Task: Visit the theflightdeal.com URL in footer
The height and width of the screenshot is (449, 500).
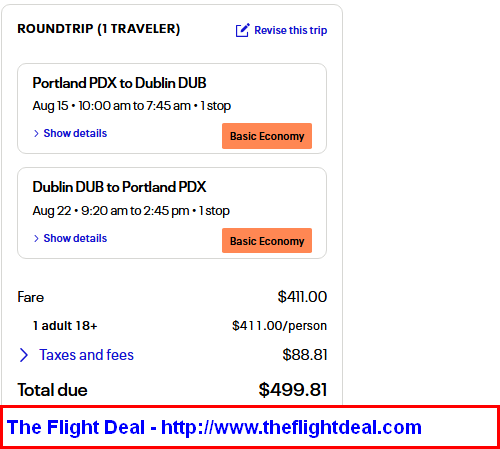Action: pos(291,427)
